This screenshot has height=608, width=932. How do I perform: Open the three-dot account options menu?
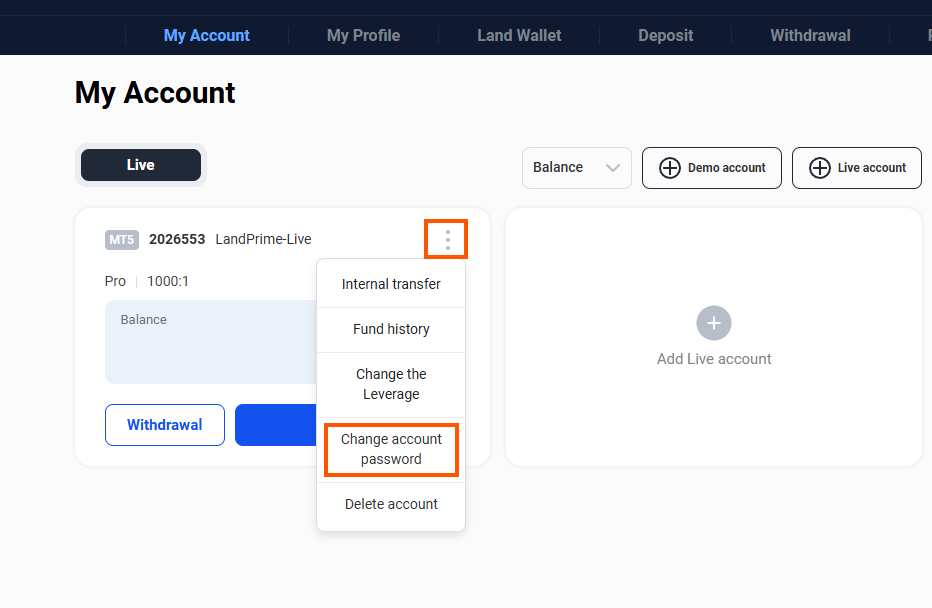[x=447, y=240]
